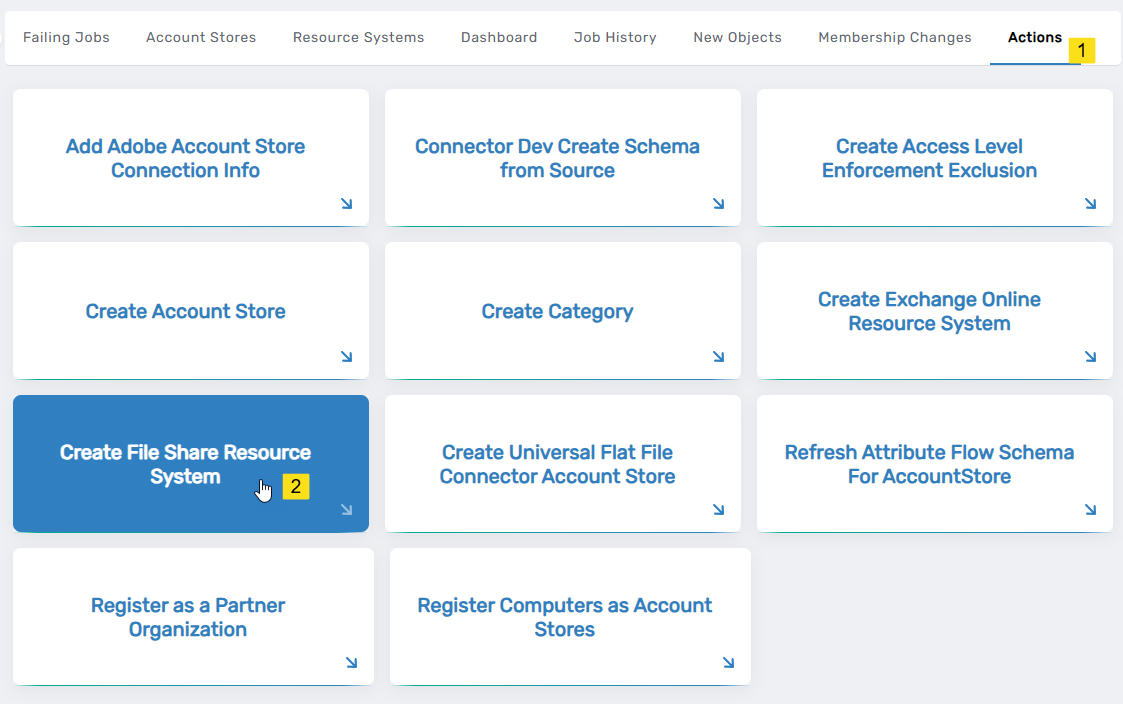Screen dimensions: 1123x704
Task: Open Create File Share Resource System link
Action: tap(185, 464)
